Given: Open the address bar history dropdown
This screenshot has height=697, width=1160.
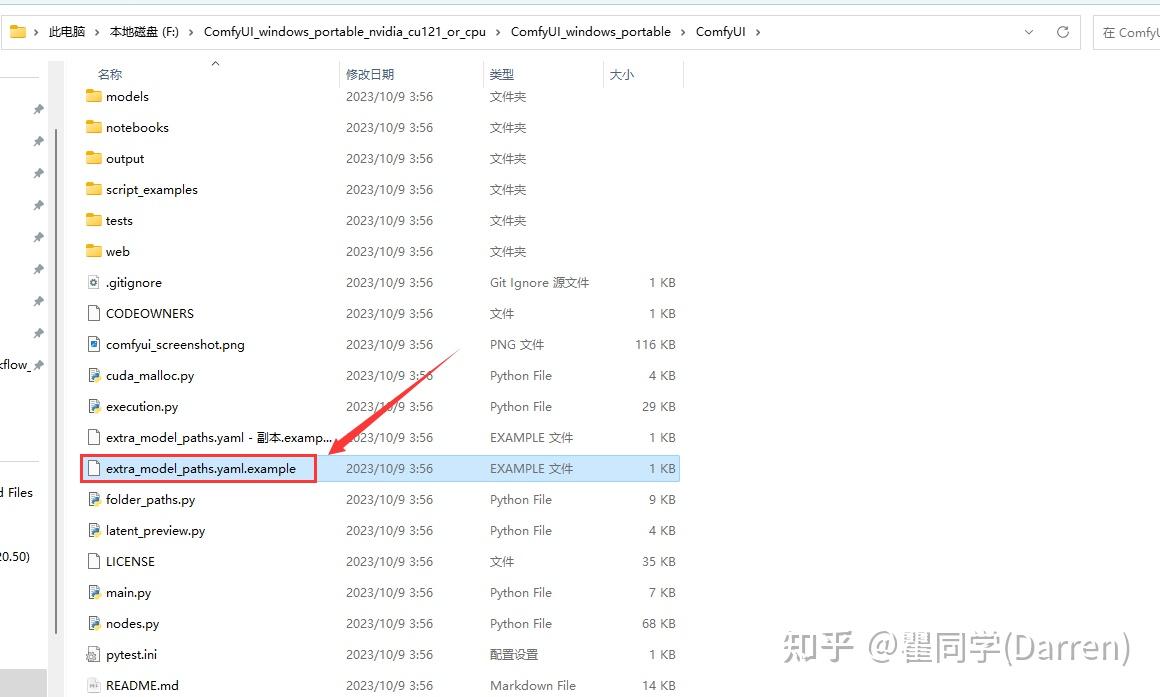Looking at the screenshot, I should [1028, 32].
